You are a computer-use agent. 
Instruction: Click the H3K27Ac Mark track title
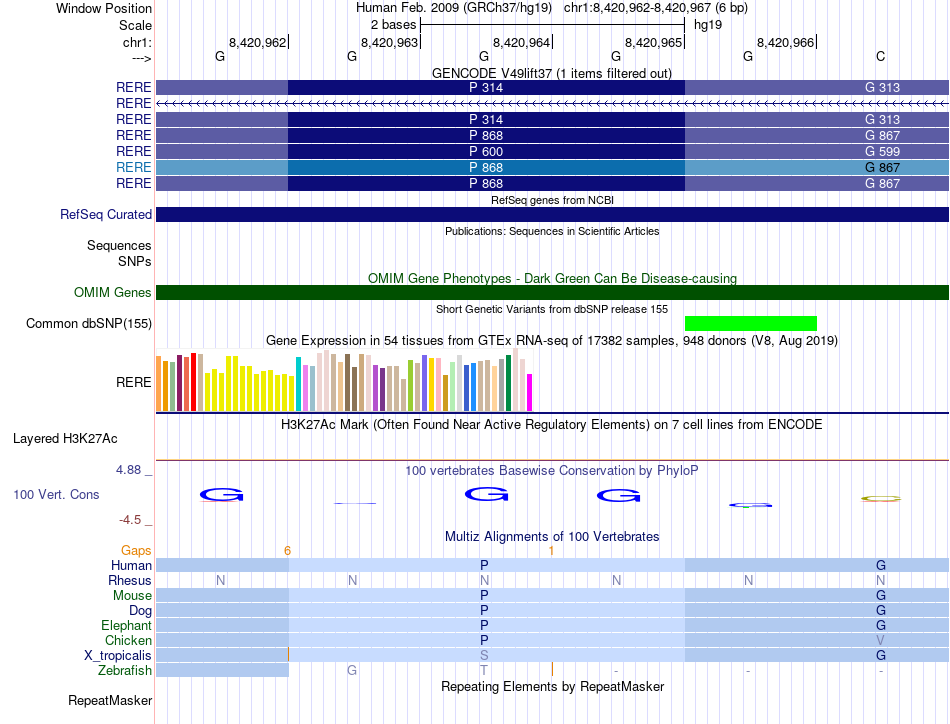[551, 424]
